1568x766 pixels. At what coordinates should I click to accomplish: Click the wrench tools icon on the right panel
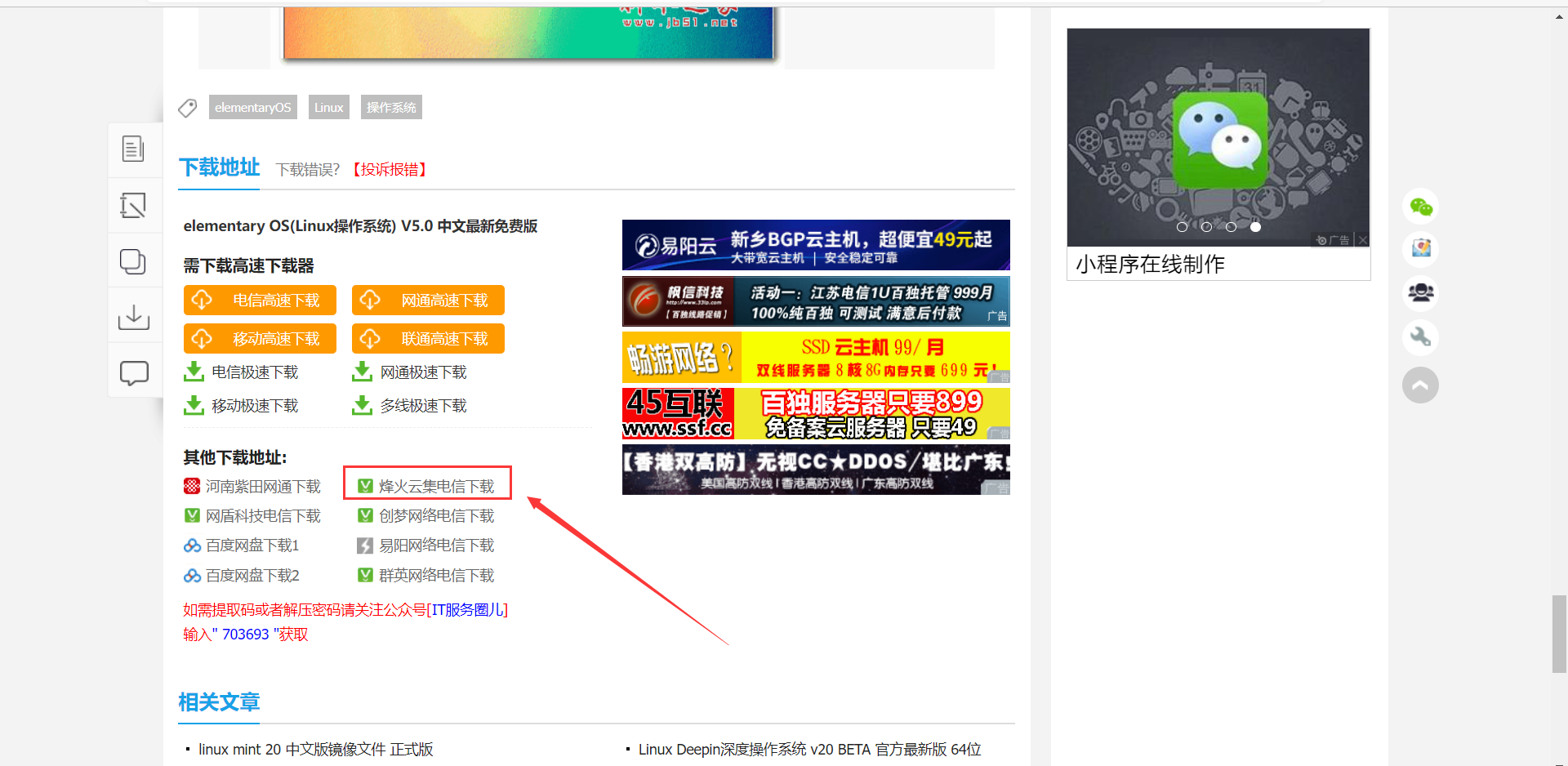click(x=1421, y=337)
